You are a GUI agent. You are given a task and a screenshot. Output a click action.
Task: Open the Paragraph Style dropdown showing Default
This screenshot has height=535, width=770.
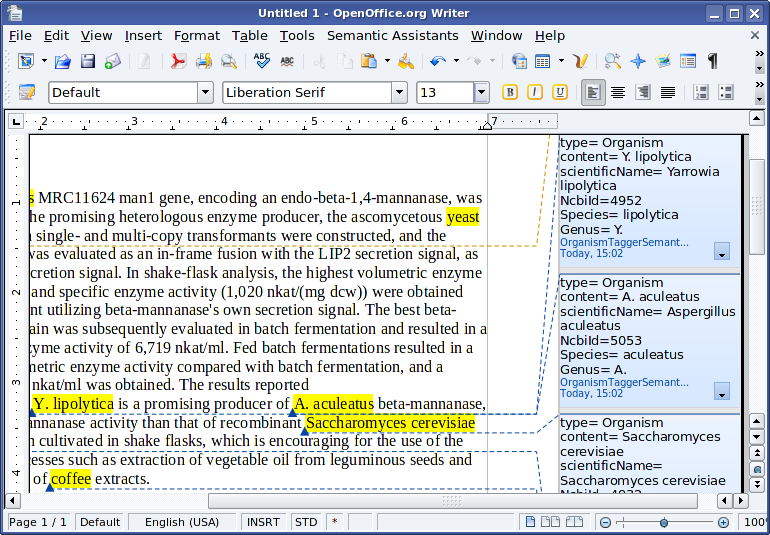(x=205, y=93)
